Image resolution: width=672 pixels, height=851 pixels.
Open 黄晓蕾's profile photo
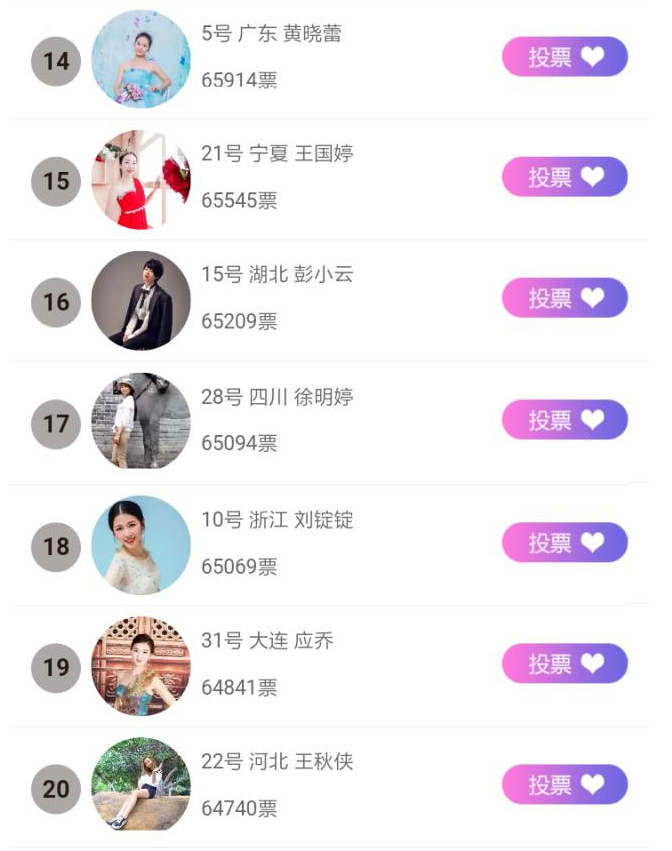pyautogui.click(x=140, y=59)
